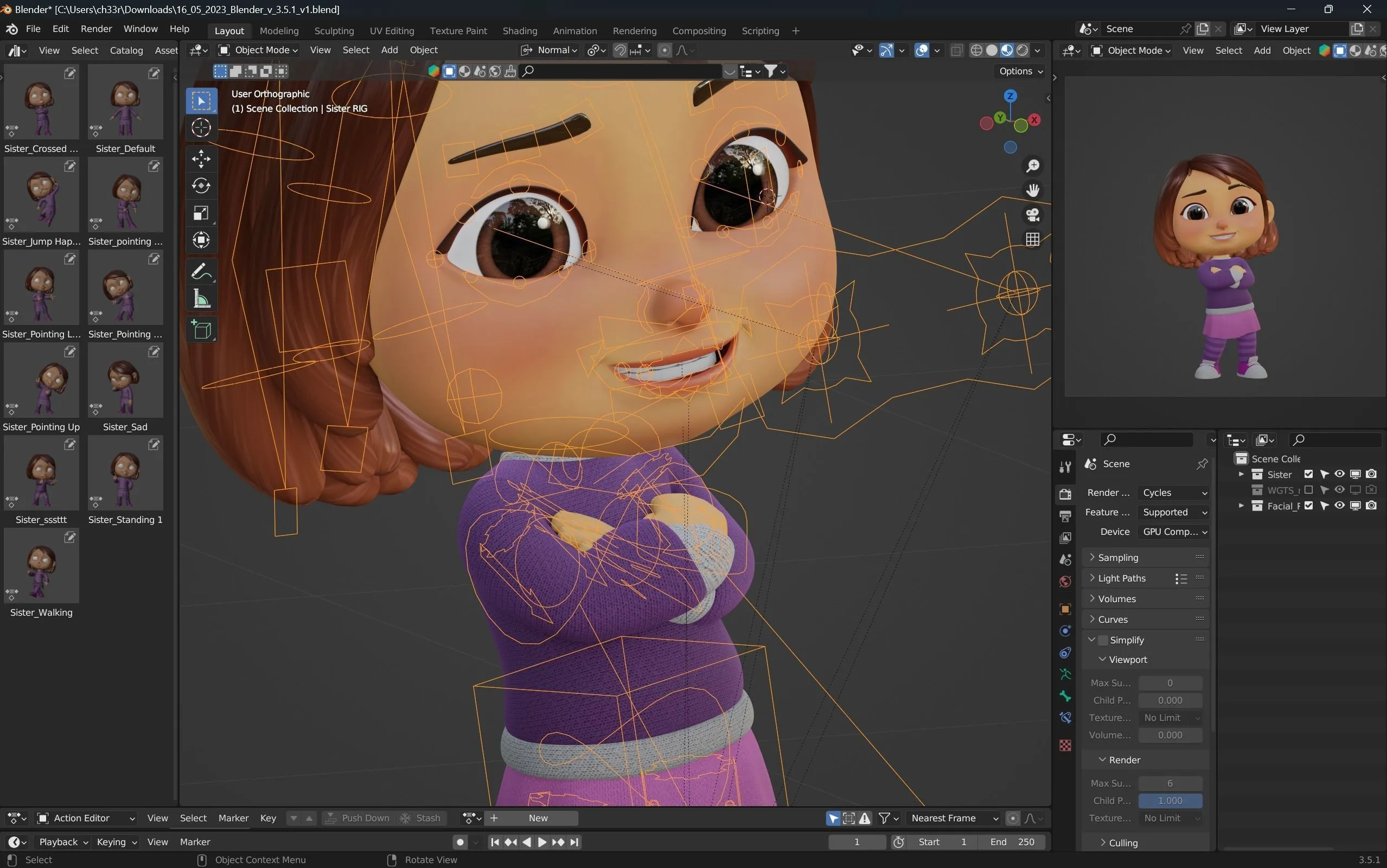Switch to the Shading workspace tab
This screenshot has height=868, width=1387.
tap(519, 30)
